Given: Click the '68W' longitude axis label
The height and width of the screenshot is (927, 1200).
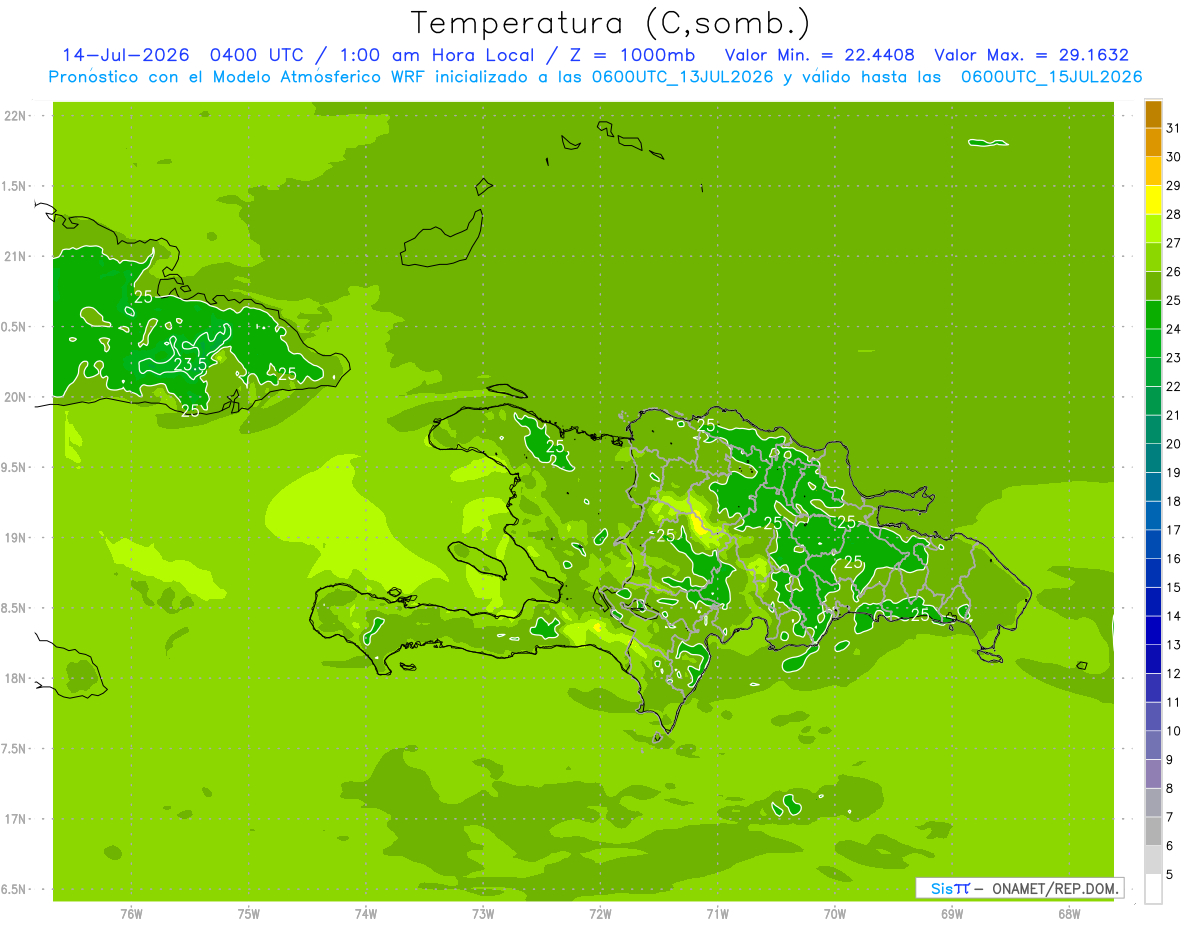Looking at the screenshot, I should point(1069,914).
